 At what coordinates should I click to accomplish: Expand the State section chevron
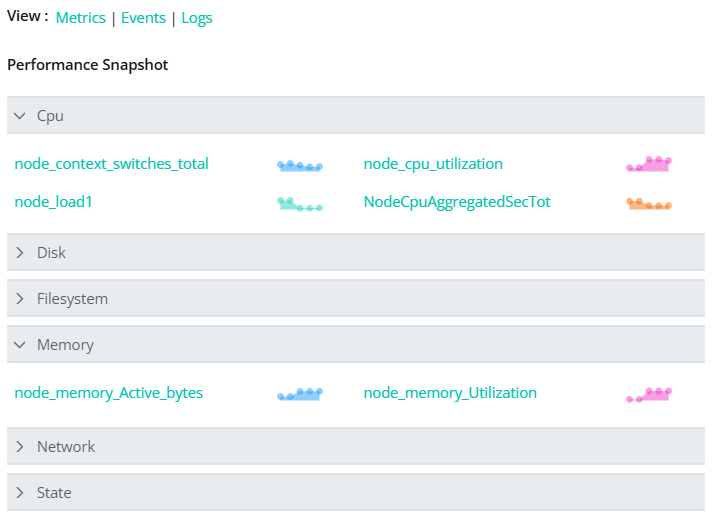20,493
